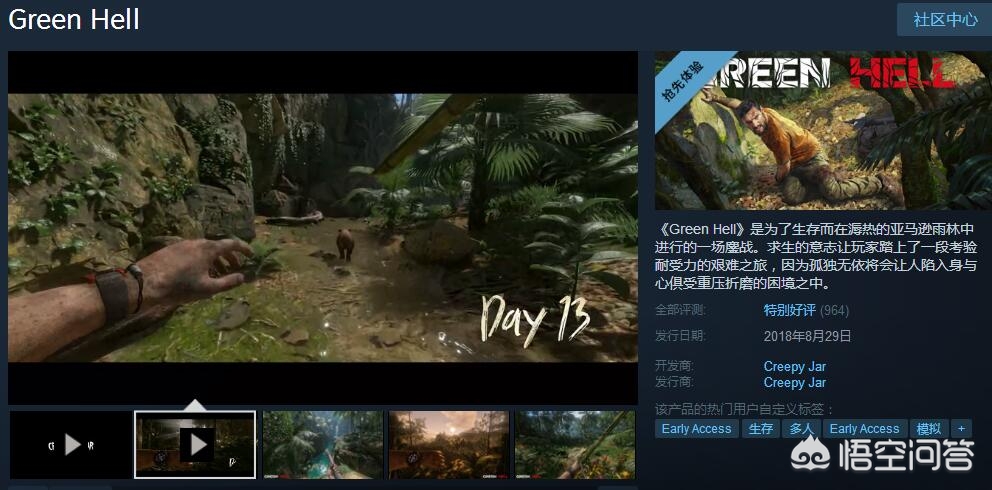Click the 模拟 simulation tag
992x490 pixels.
[x=928, y=428]
